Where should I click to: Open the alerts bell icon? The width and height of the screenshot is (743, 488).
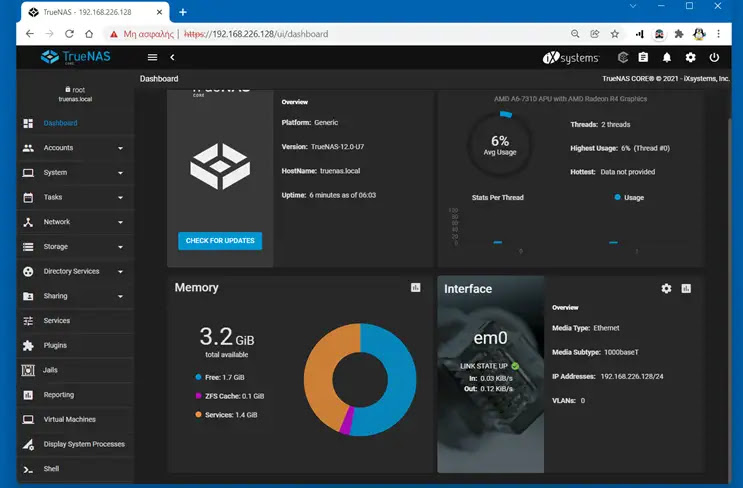point(667,58)
